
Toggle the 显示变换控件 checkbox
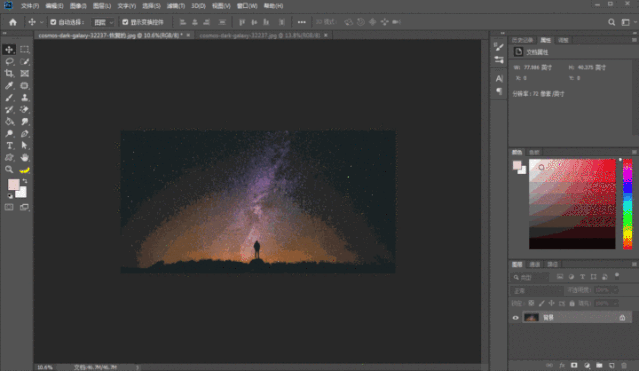click(x=125, y=22)
